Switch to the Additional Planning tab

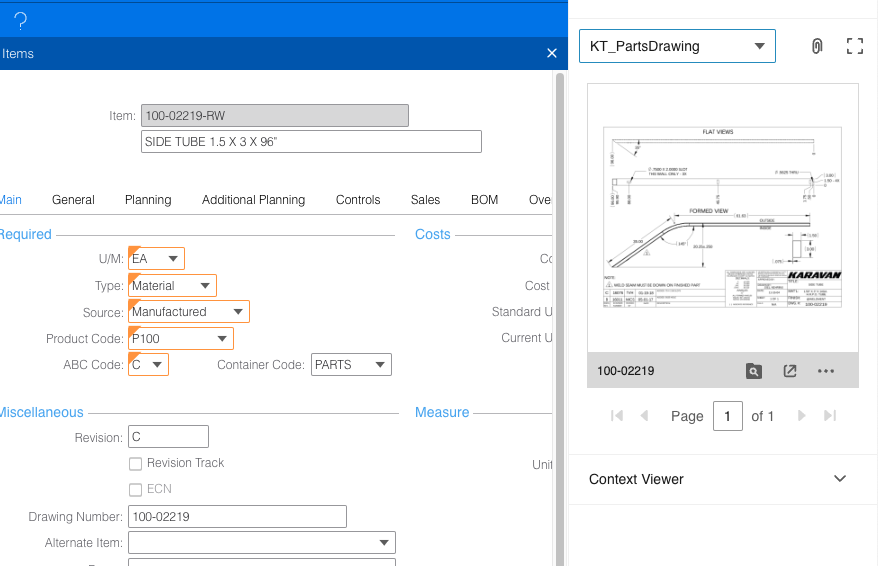tap(253, 200)
